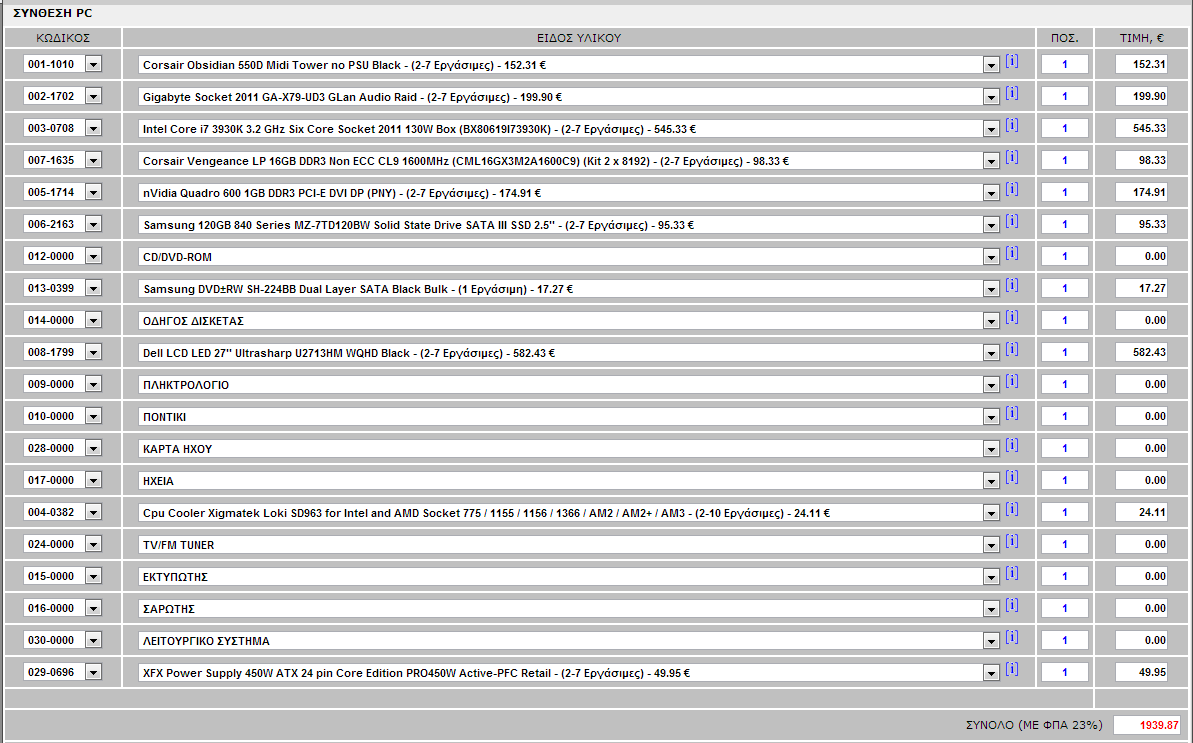Open info icon for Gigabyte GA-X79-UD3 row
The height and width of the screenshot is (743, 1193).
pos(1012,94)
